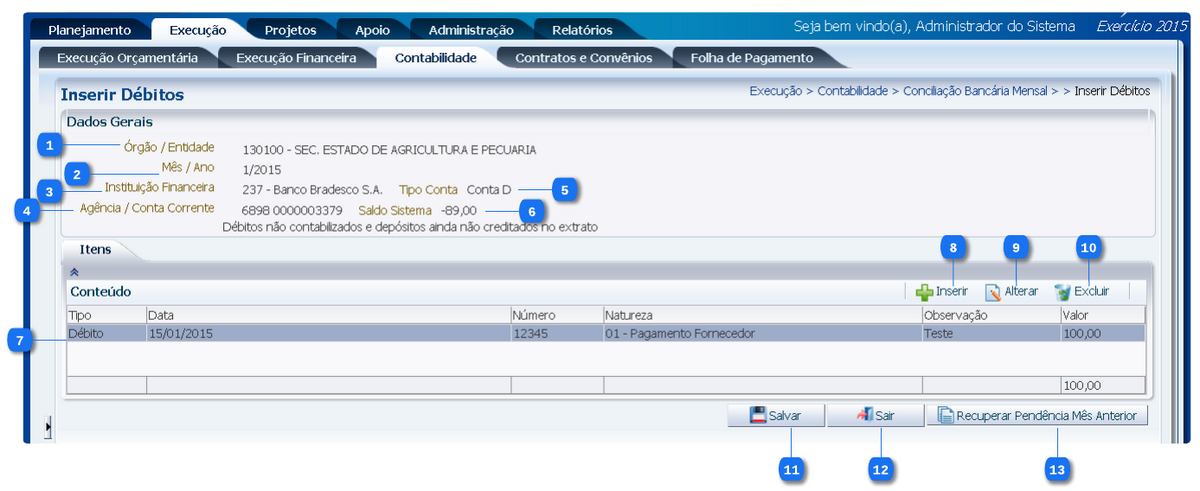Expand the left side panel arrow
Screen dimensions: 1200x491
(x=47, y=428)
